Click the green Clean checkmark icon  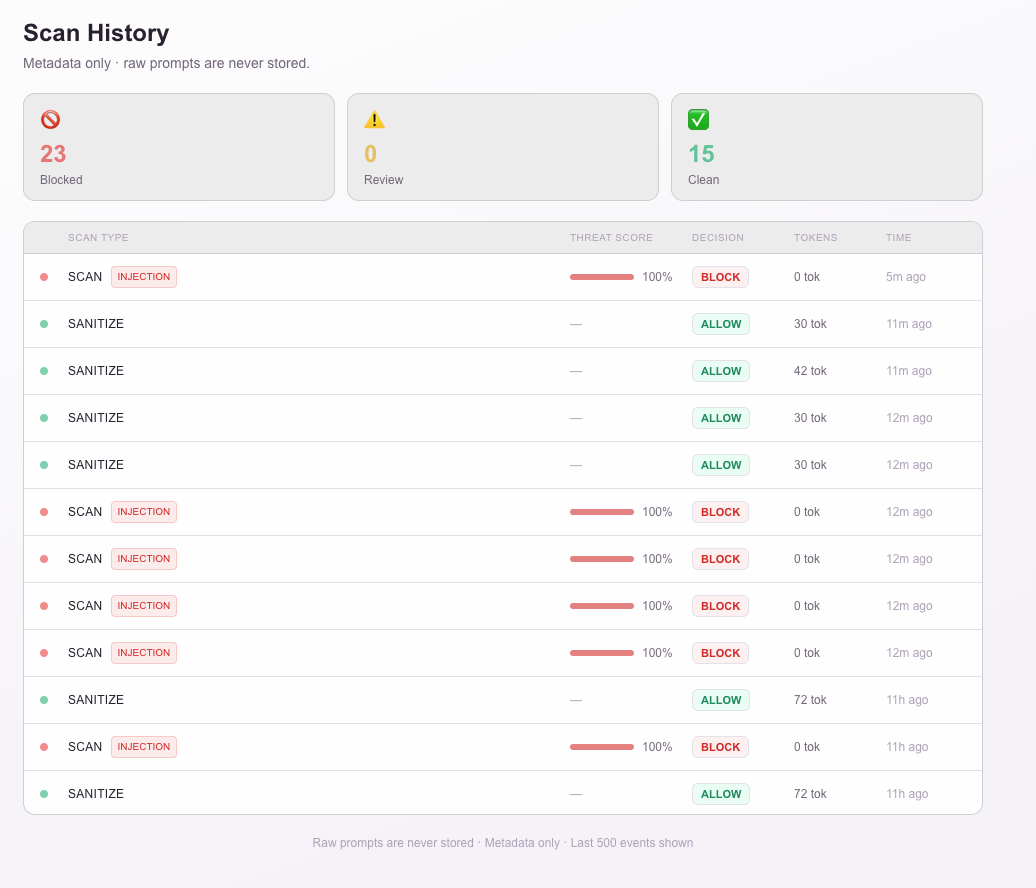coord(698,119)
